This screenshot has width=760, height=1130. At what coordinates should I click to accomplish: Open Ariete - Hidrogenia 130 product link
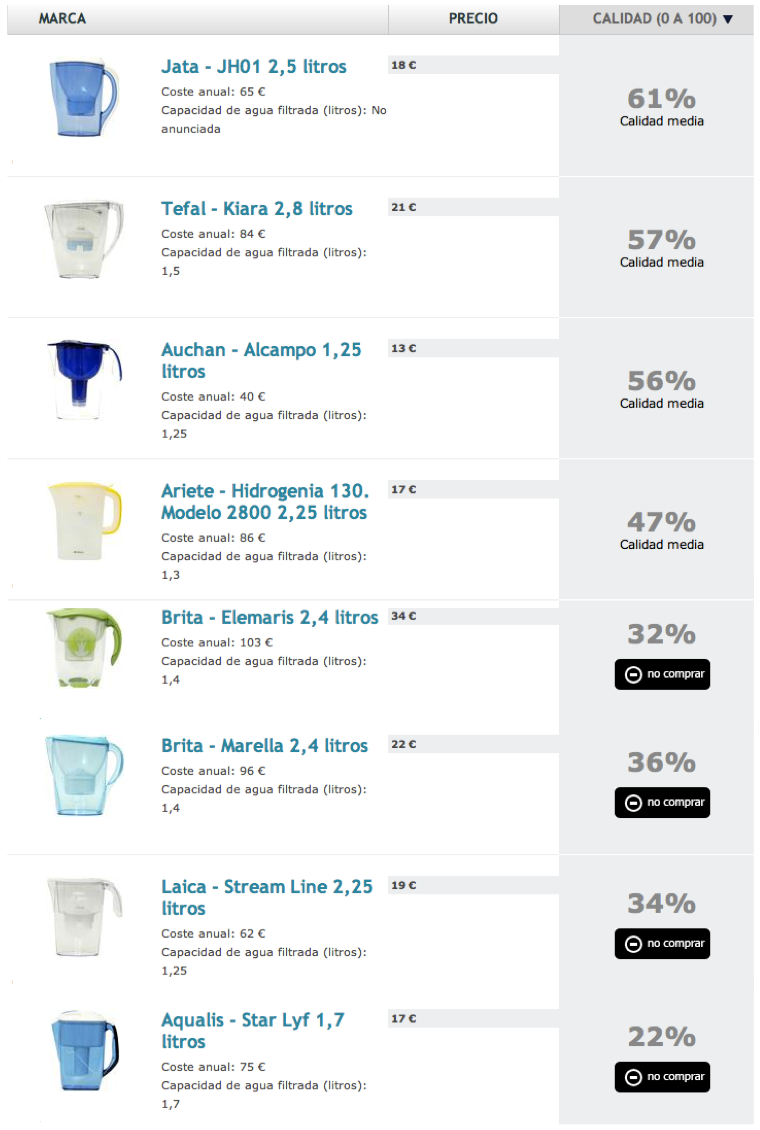(x=264, y=502)
